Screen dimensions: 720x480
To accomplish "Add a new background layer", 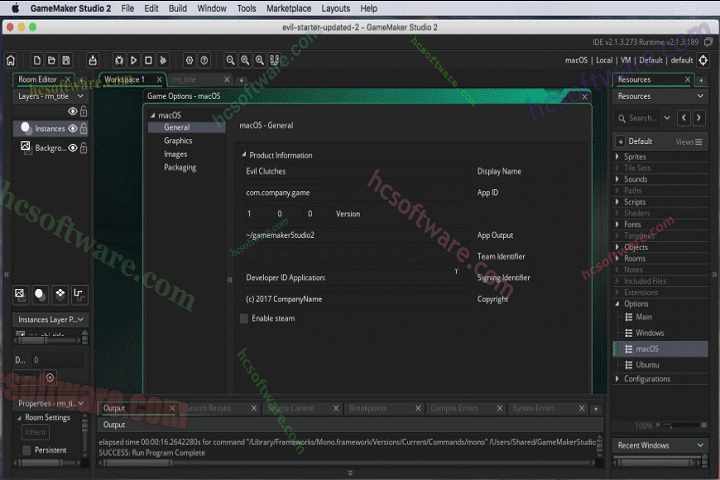I will pyautogui.click(x=20, y=294).
